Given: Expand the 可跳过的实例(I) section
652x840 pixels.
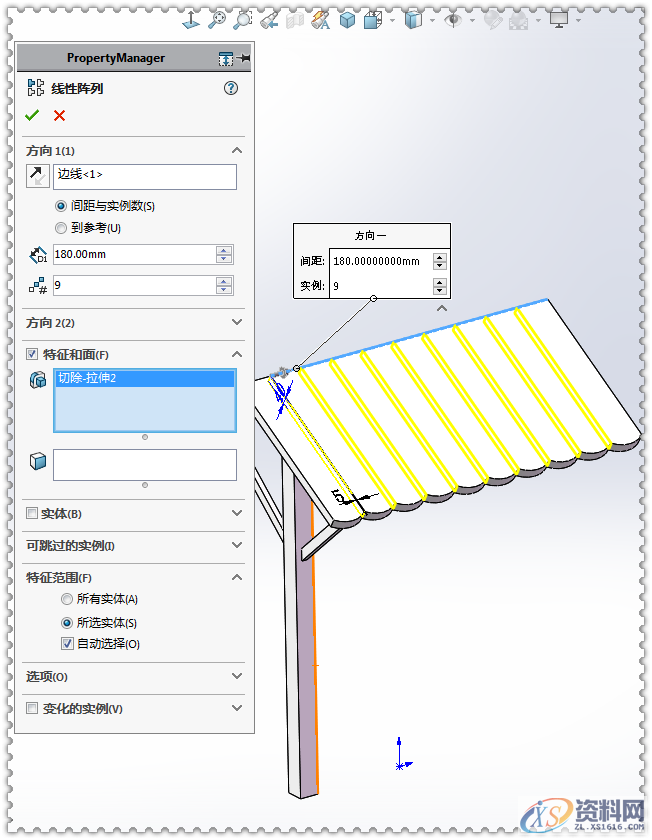Looking at the screenshot, I should (237, 545).
